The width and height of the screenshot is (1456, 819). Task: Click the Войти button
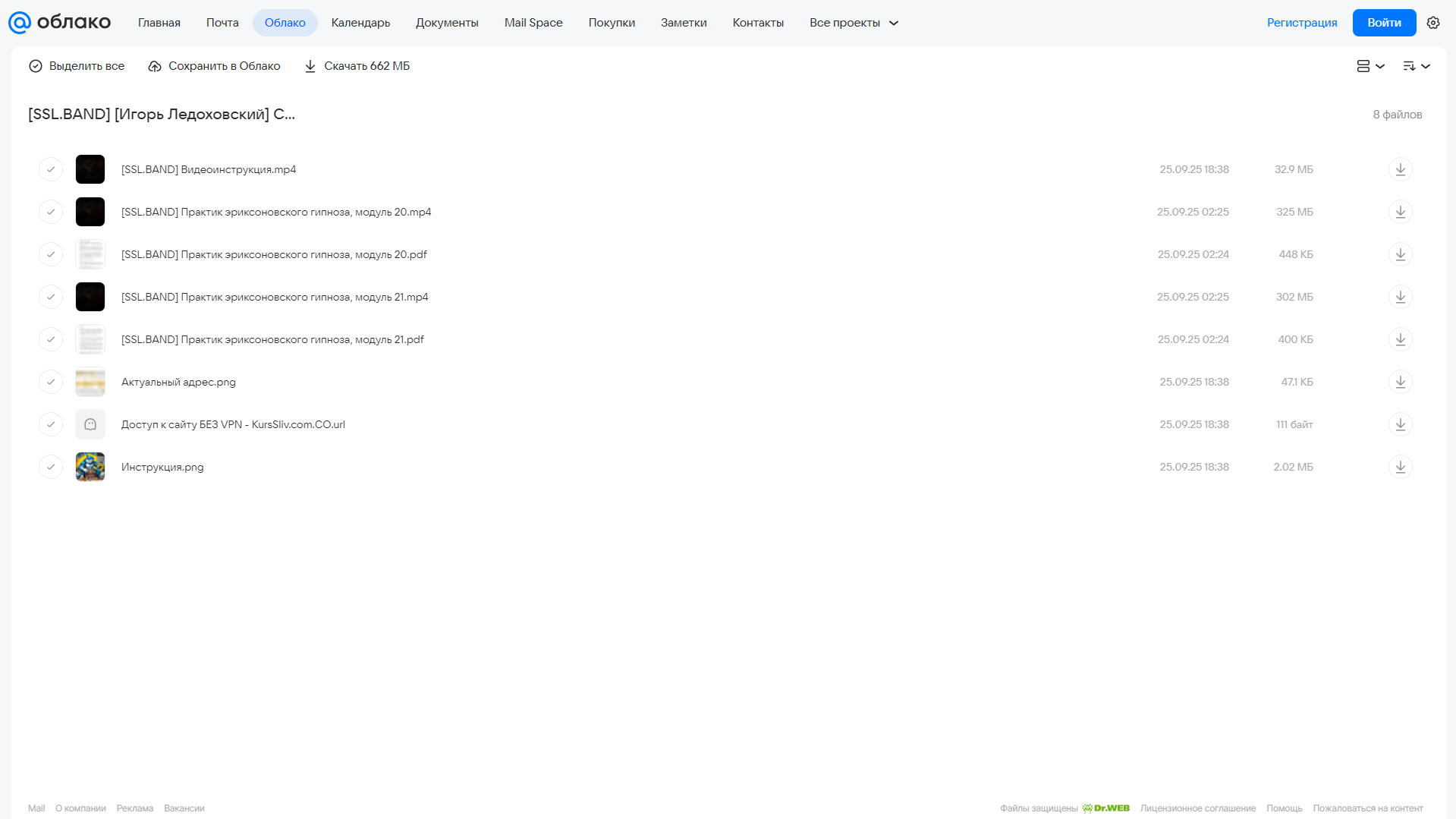[1384, 23]
